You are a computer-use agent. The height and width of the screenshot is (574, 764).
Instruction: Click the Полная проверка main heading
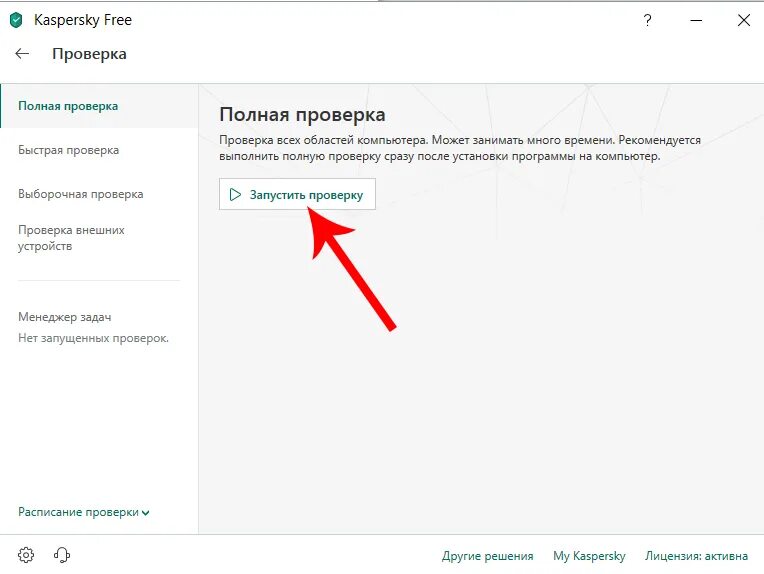pos(302,115)
